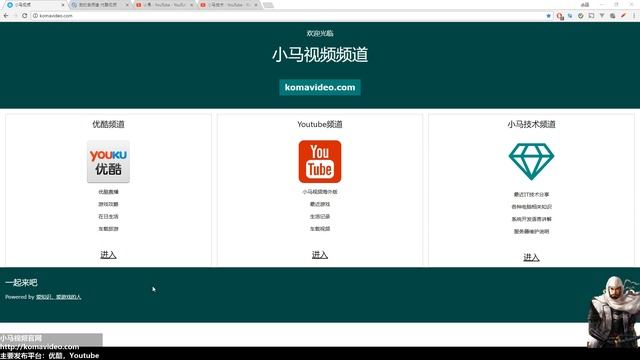This screenshot has height=360, width=640.
Task: Click the browser back arrow
Action: (x=6, y=16)
